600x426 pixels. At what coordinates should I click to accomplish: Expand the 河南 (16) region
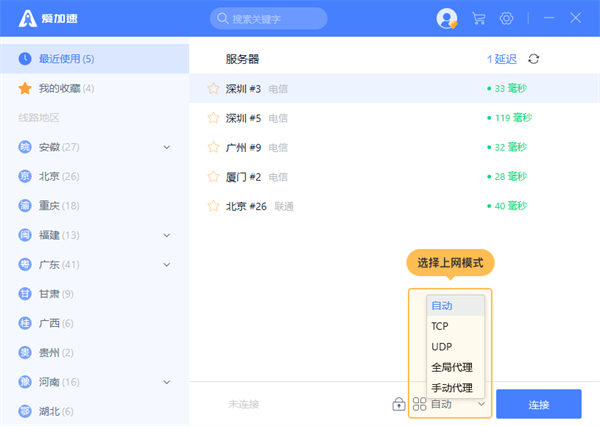point(167,382)
